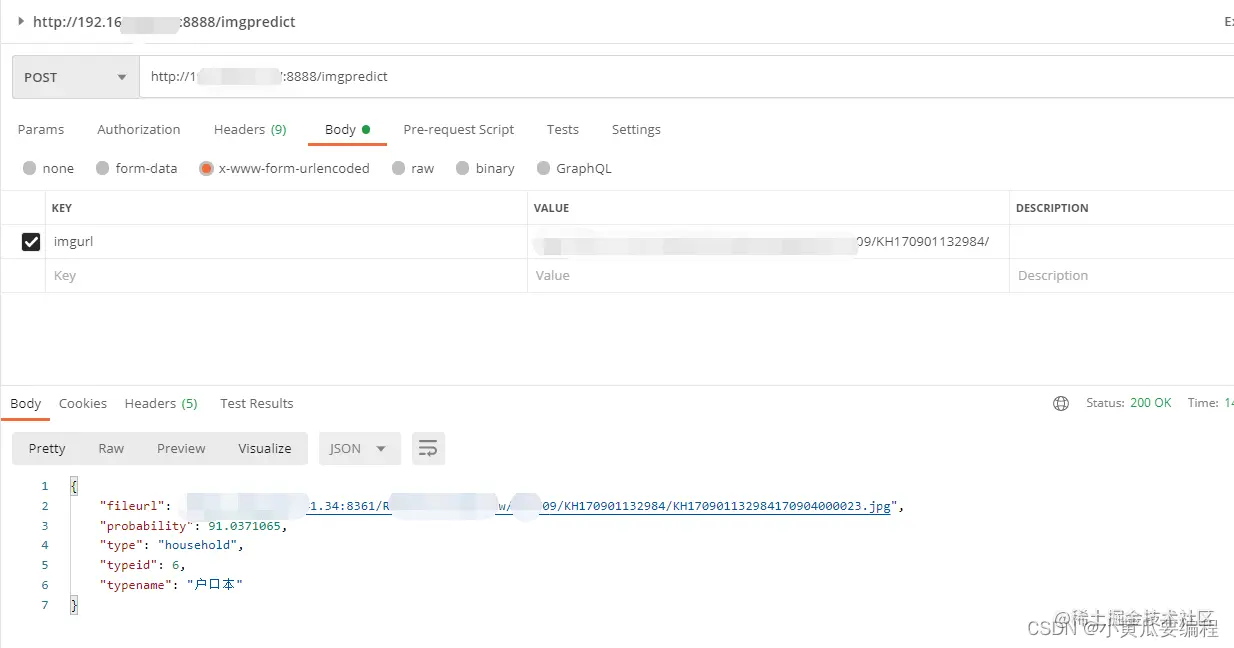Click line number 7 in response gutter
This screenshot has width=1234, height=648.
(x=44, y=606)
